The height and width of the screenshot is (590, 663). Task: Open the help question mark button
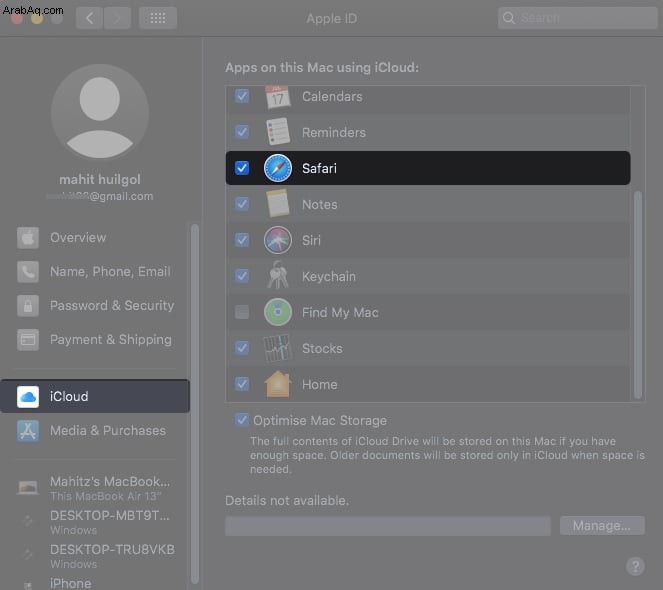tap(635, 566)
